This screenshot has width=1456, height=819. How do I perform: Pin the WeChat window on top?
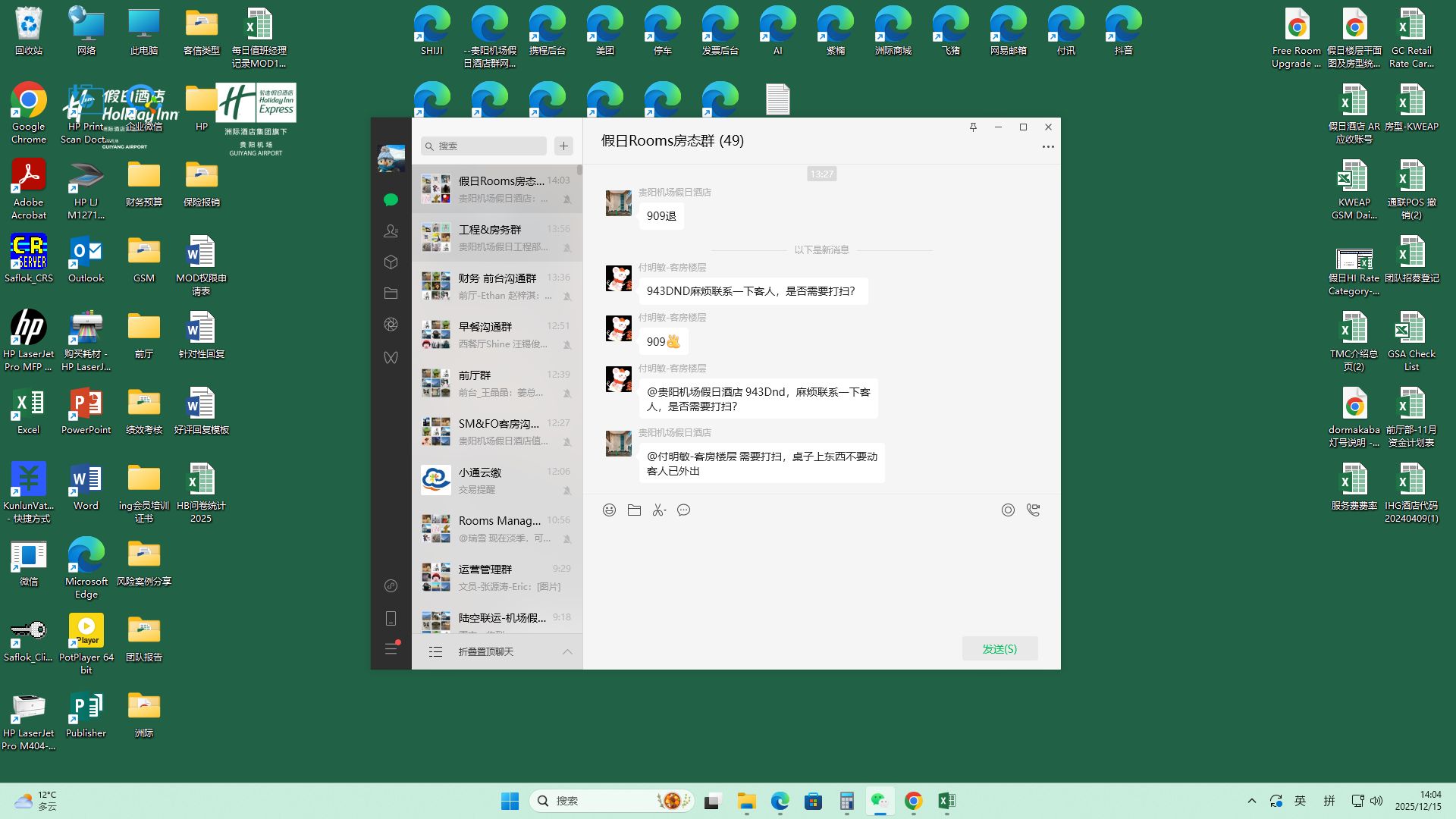click(x=973, y=127)
